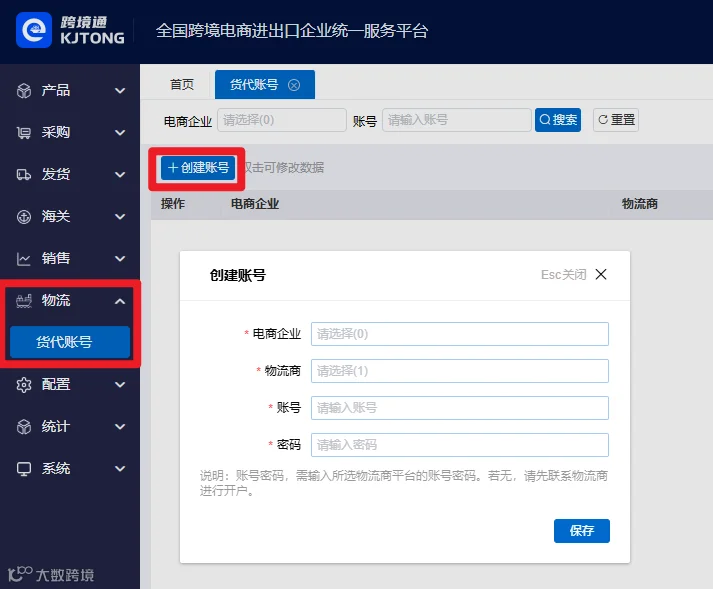The width and height of the screenshot is (713, 589).
Task: Open the 电商企业 dropdown in the dialog
Action: (460, 334)
